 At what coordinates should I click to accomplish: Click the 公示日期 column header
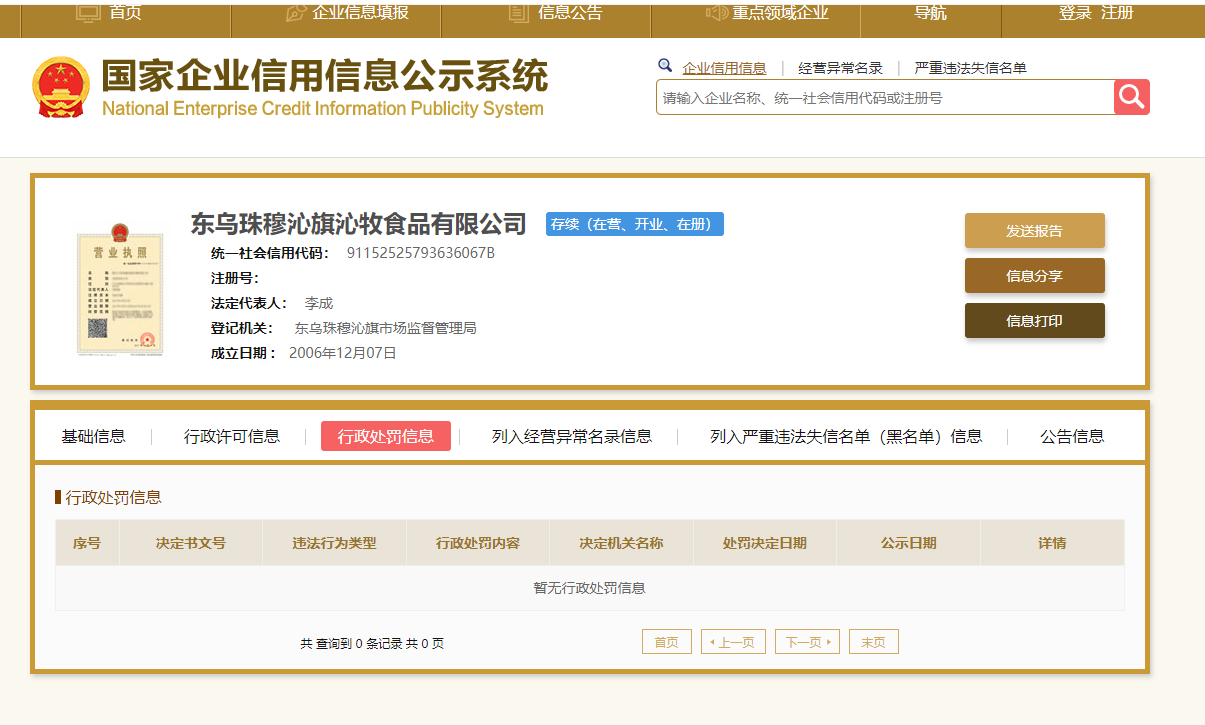(x=909, y=543)
